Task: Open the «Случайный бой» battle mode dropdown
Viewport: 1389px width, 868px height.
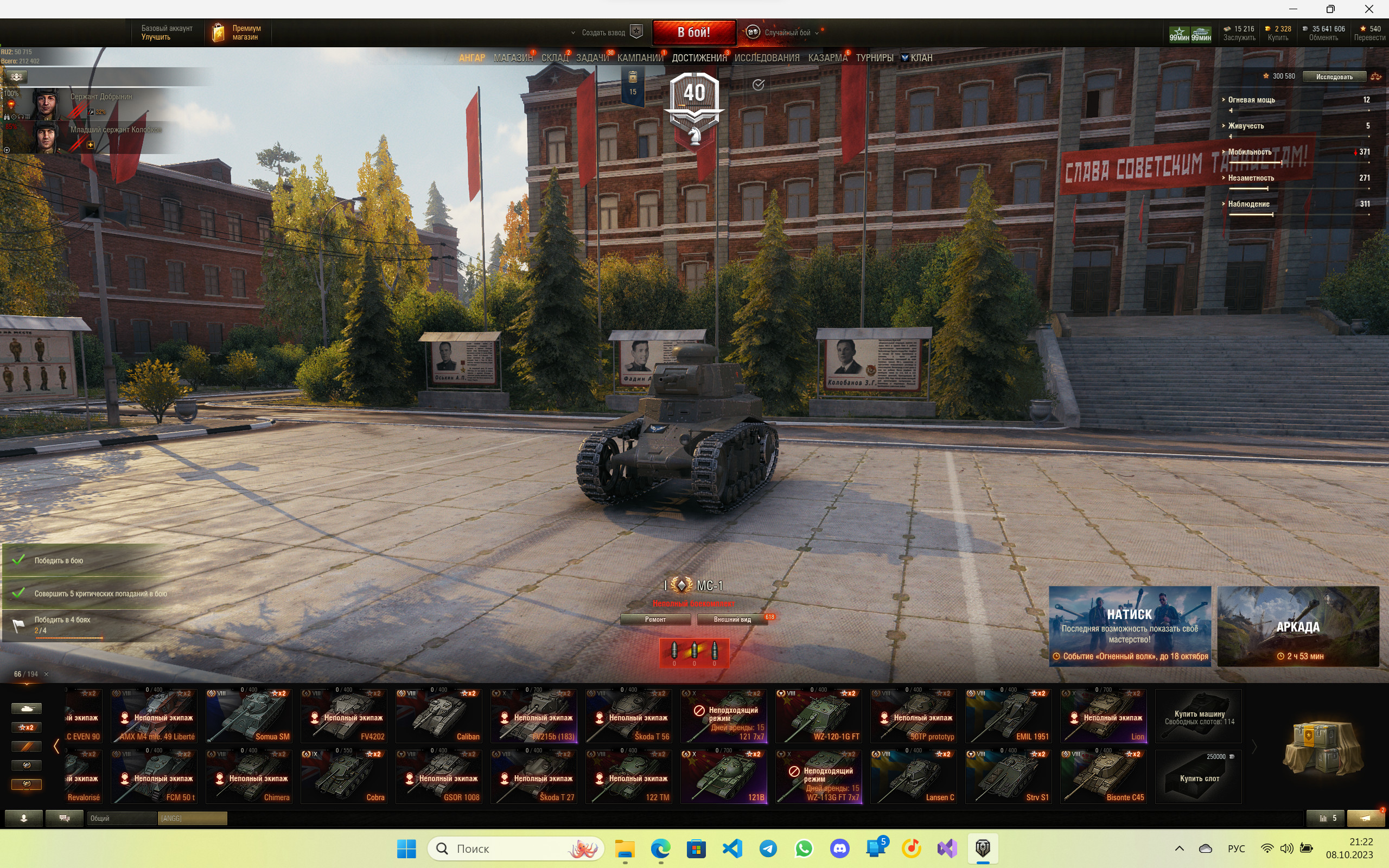Action: click(782, 32)
